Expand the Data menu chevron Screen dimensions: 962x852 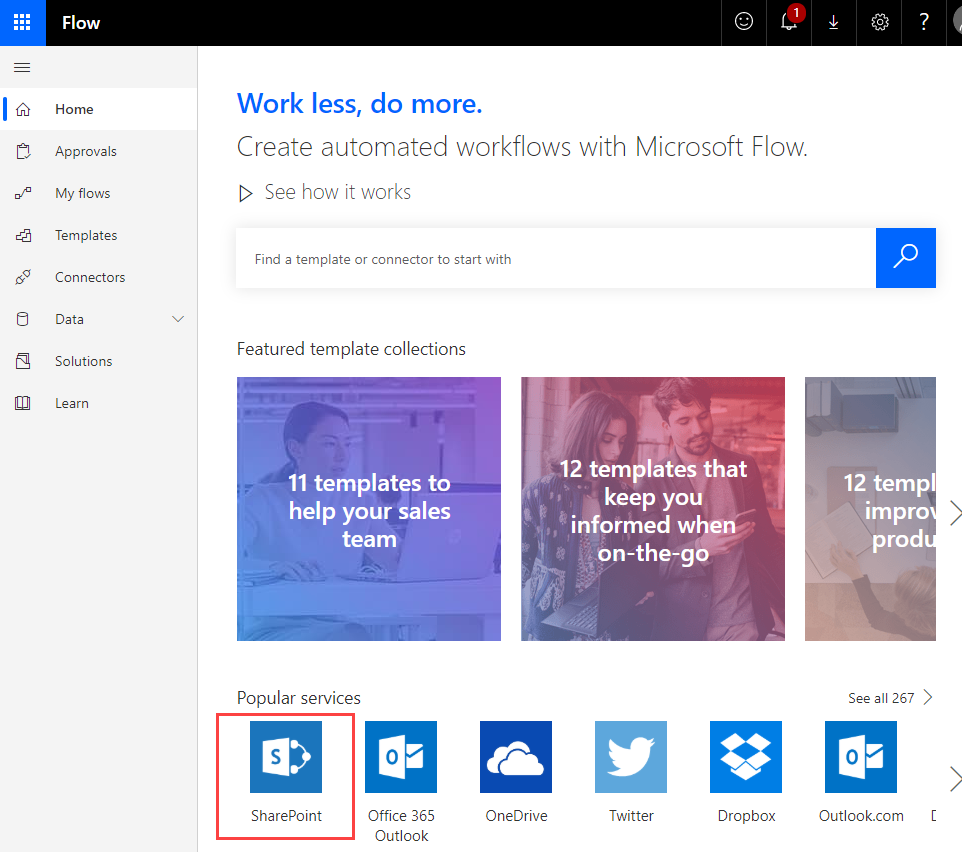(x=178, y=319)
